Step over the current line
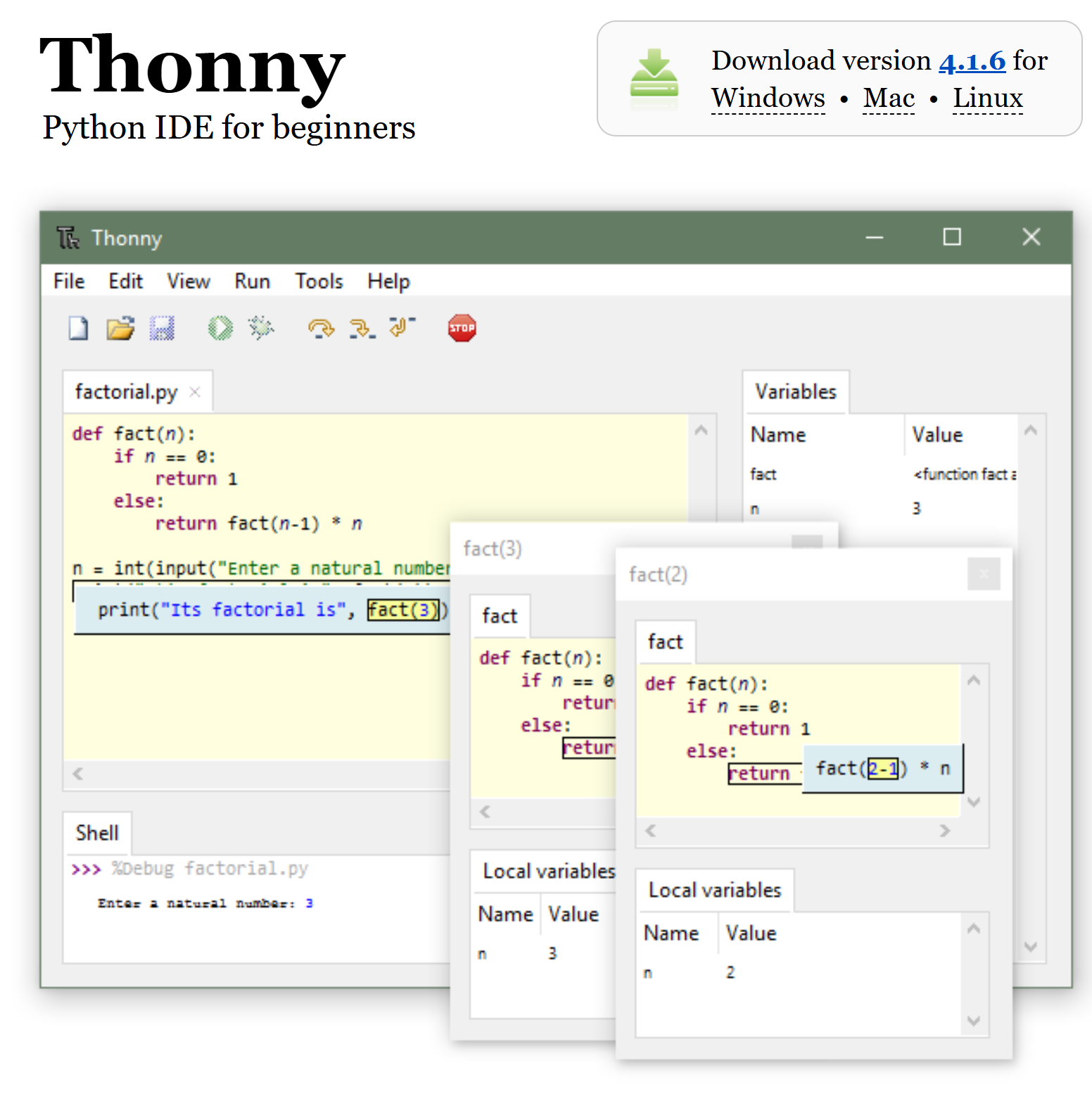The width and height of the screenshot is (1092, 1101). click(x=320, y=328)
